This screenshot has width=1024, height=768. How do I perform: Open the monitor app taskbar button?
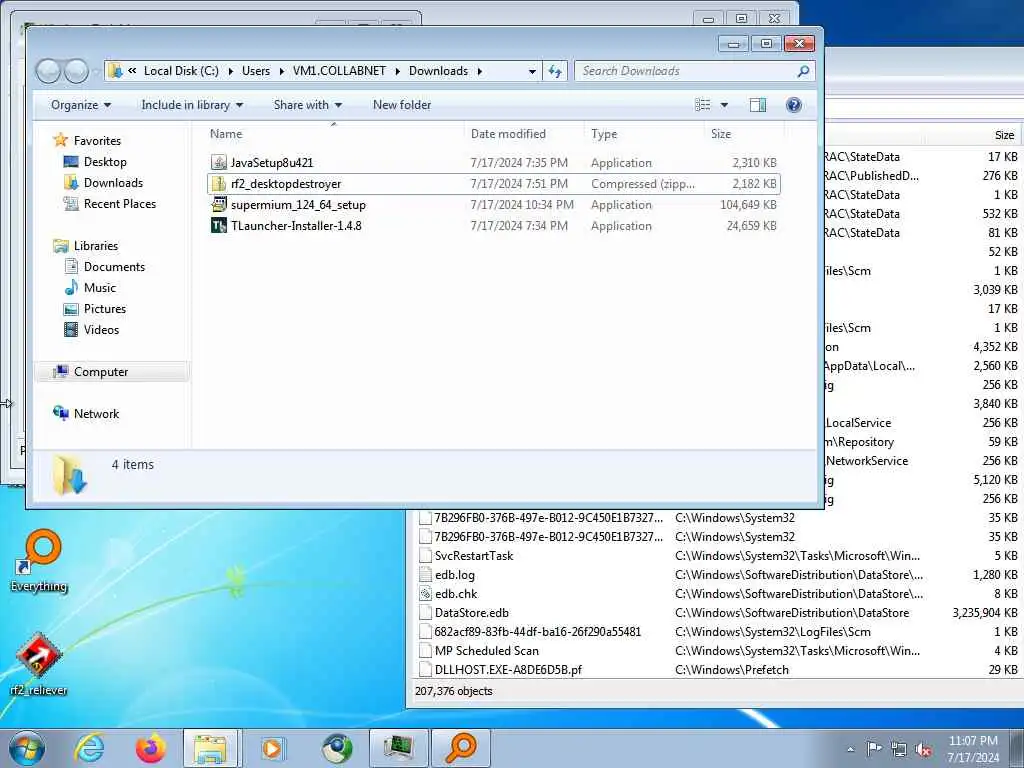coord(398,748)
